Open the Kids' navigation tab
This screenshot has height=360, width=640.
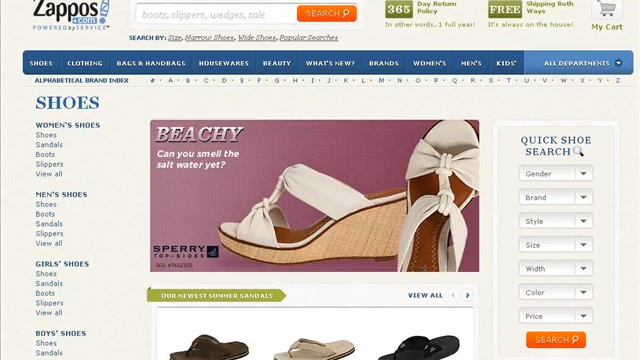[506, 63]
